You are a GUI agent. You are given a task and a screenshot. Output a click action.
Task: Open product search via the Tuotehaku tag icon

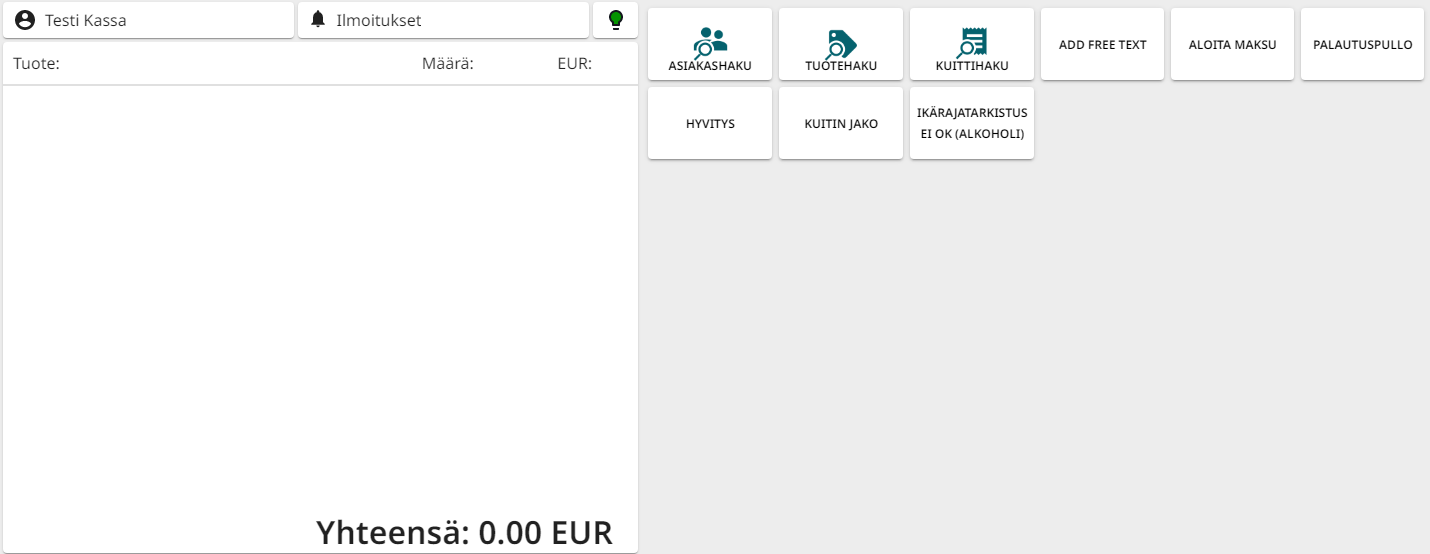841,42
